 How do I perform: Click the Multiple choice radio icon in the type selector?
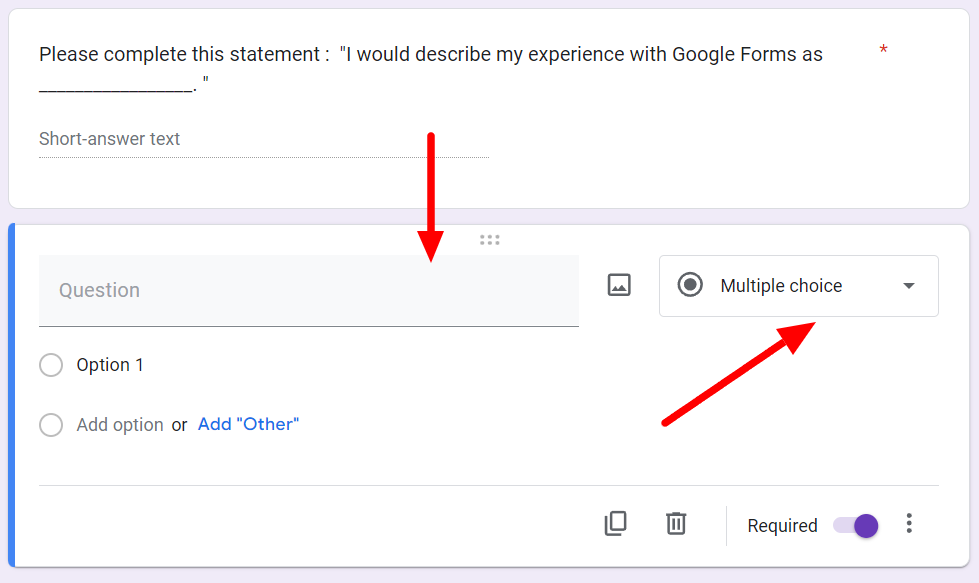(690, 285)
